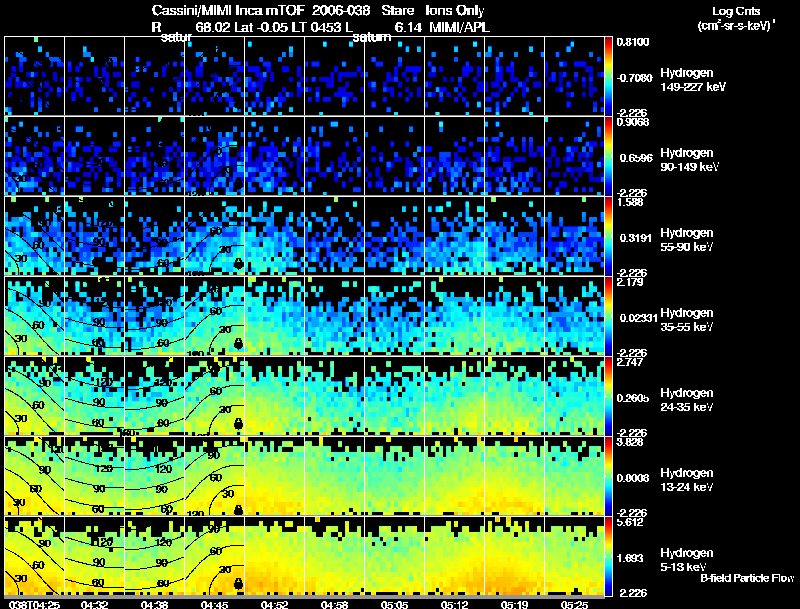Jump to the 04:52 time label
800x609 pixels.
point(273,603)
